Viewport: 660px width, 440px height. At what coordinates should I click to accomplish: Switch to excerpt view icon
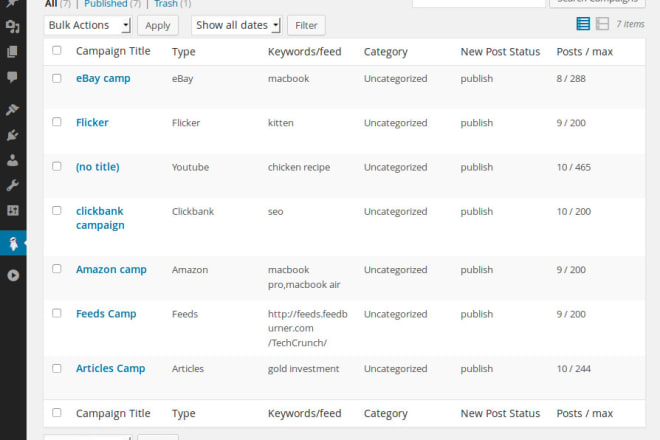click(602, 24)
